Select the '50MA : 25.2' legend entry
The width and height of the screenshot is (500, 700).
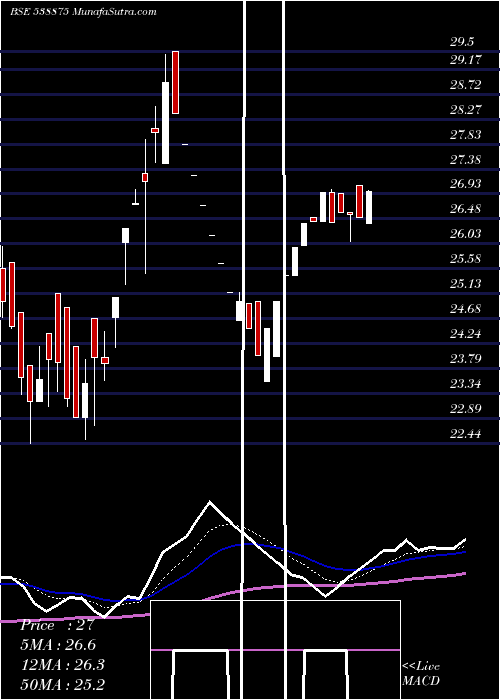[x=62, y=684]
